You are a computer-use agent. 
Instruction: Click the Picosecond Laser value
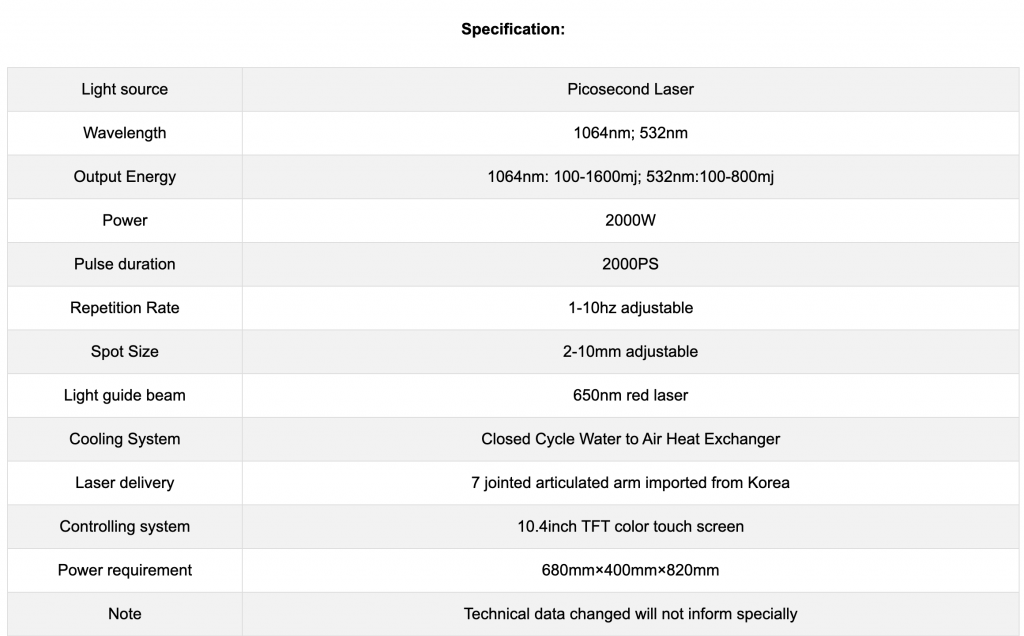(x=630, y=89)
